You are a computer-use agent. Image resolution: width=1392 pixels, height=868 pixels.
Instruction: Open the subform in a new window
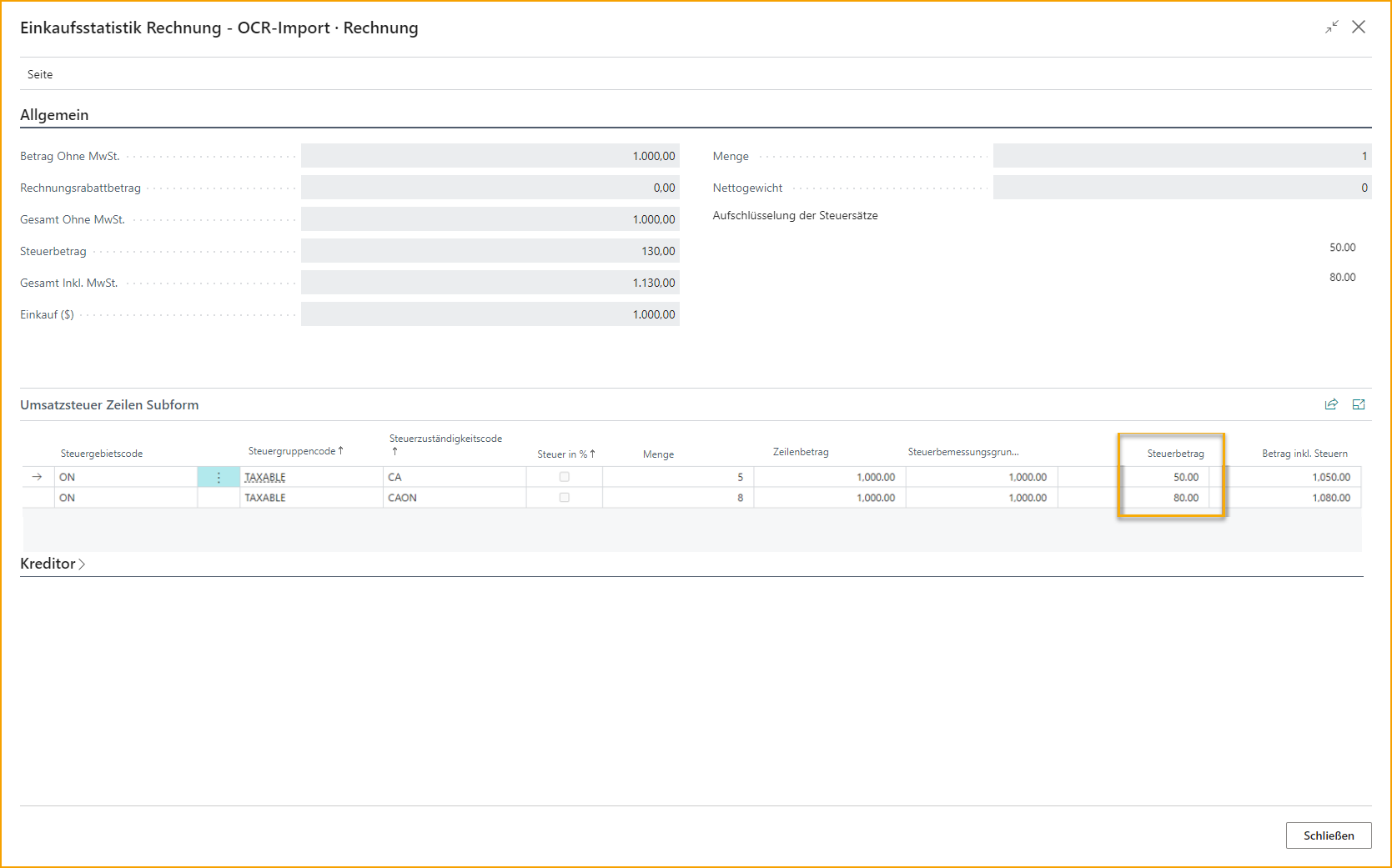tap(1359, 404)
